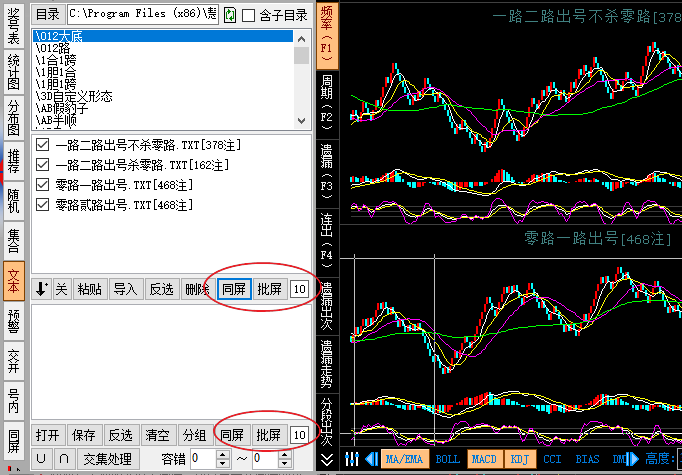This screenshot has height=475, width=682.
Task: Click the down-arrow sort icon button
Action: click(41, 289)
